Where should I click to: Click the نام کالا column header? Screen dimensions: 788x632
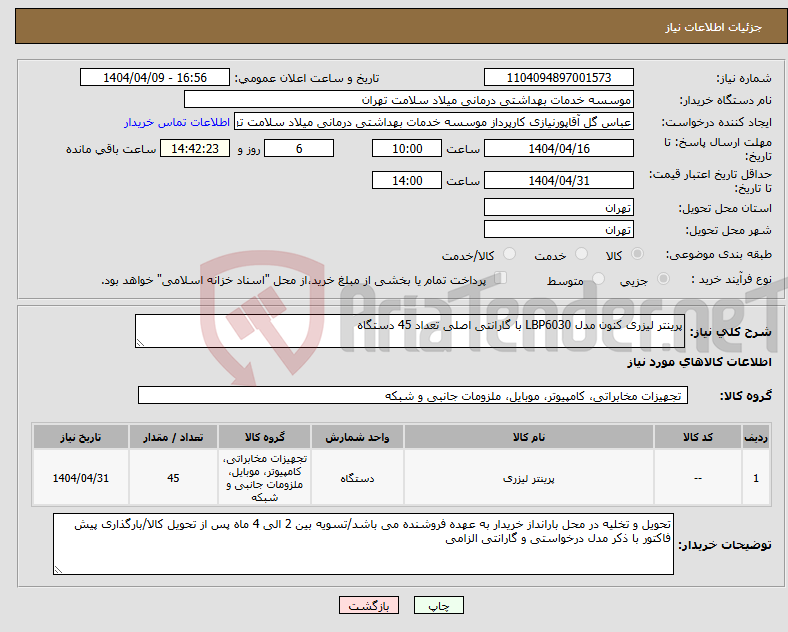point(529,437)
